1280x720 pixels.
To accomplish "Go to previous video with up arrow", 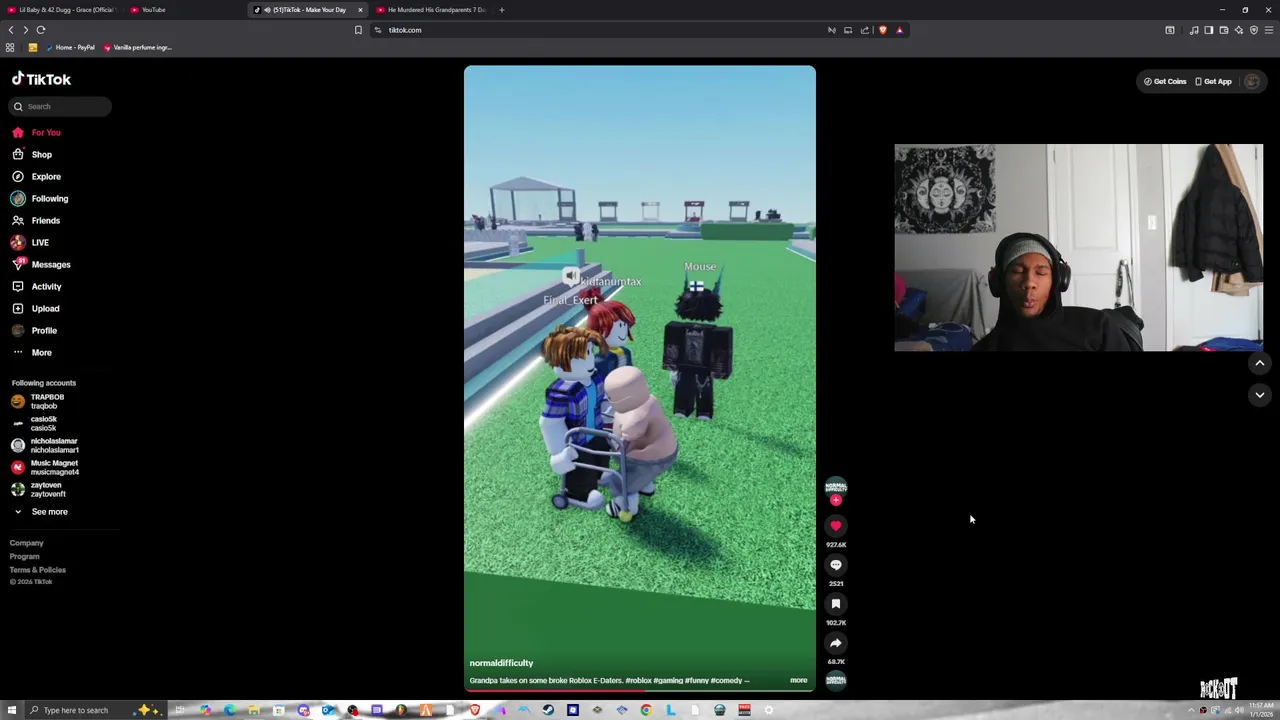I will [x=1259, y=363].
